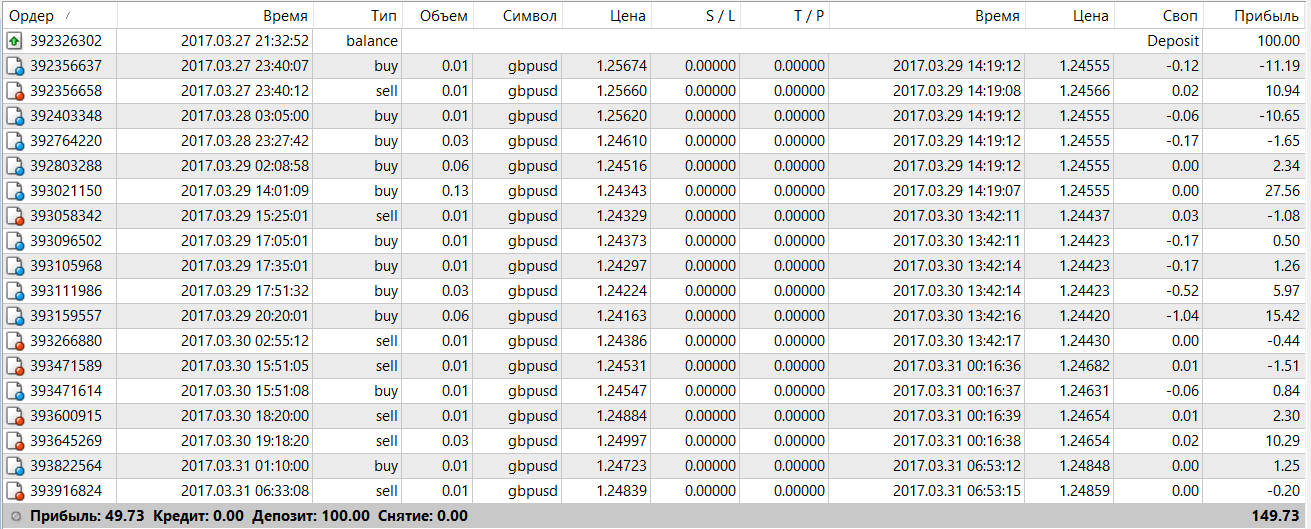
Task: Click the buy icon of order 393159557
Action: (14, 316)
